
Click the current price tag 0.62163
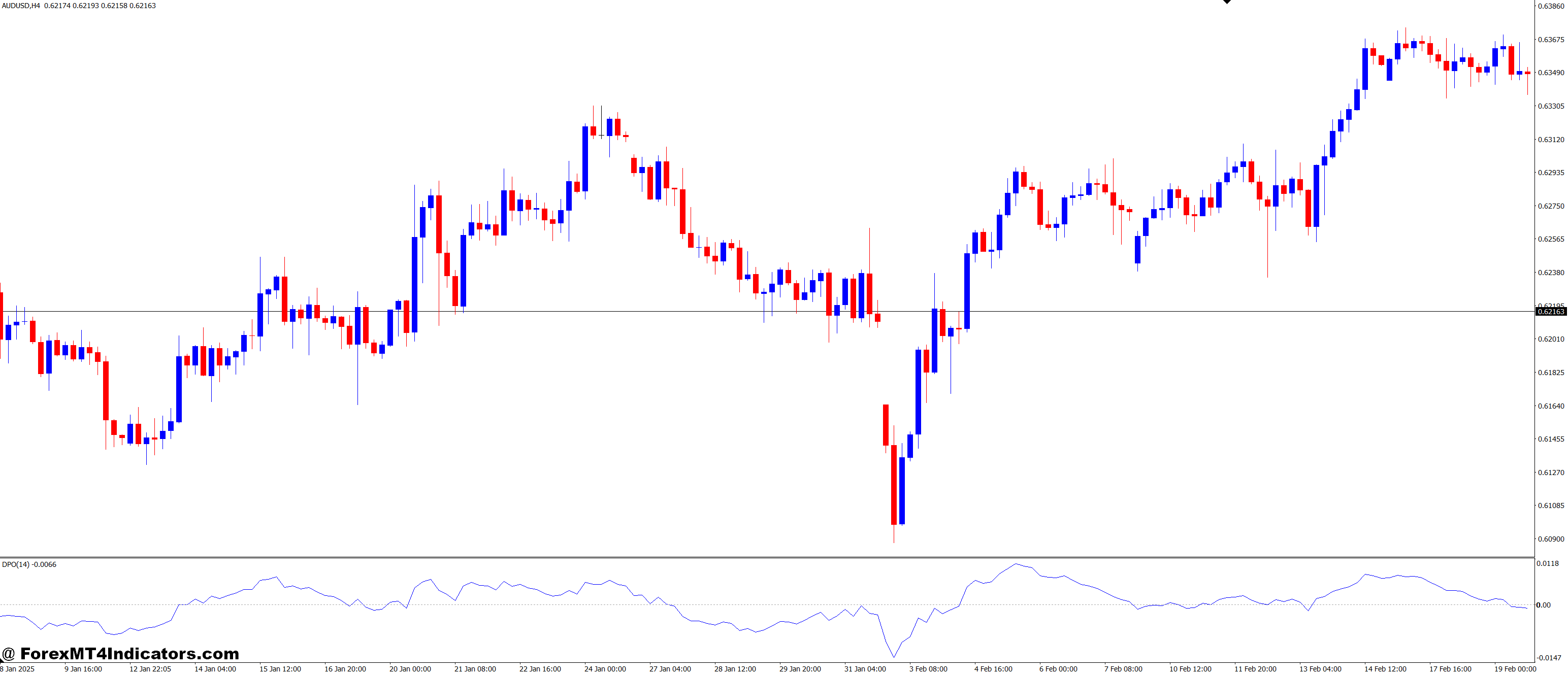pyautogui.click(x=1551, y=312)
